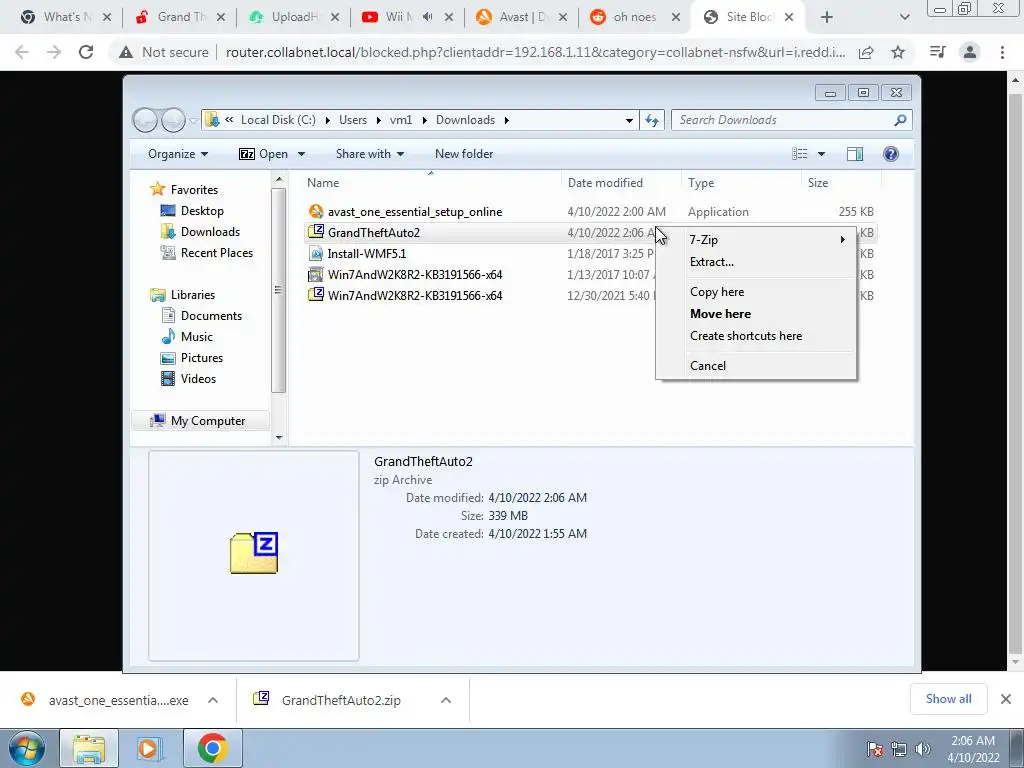The height and width of the screenshot is (768, 1024).
Task: Open Windows Media Player from taskbar
Action: (149, 748)
